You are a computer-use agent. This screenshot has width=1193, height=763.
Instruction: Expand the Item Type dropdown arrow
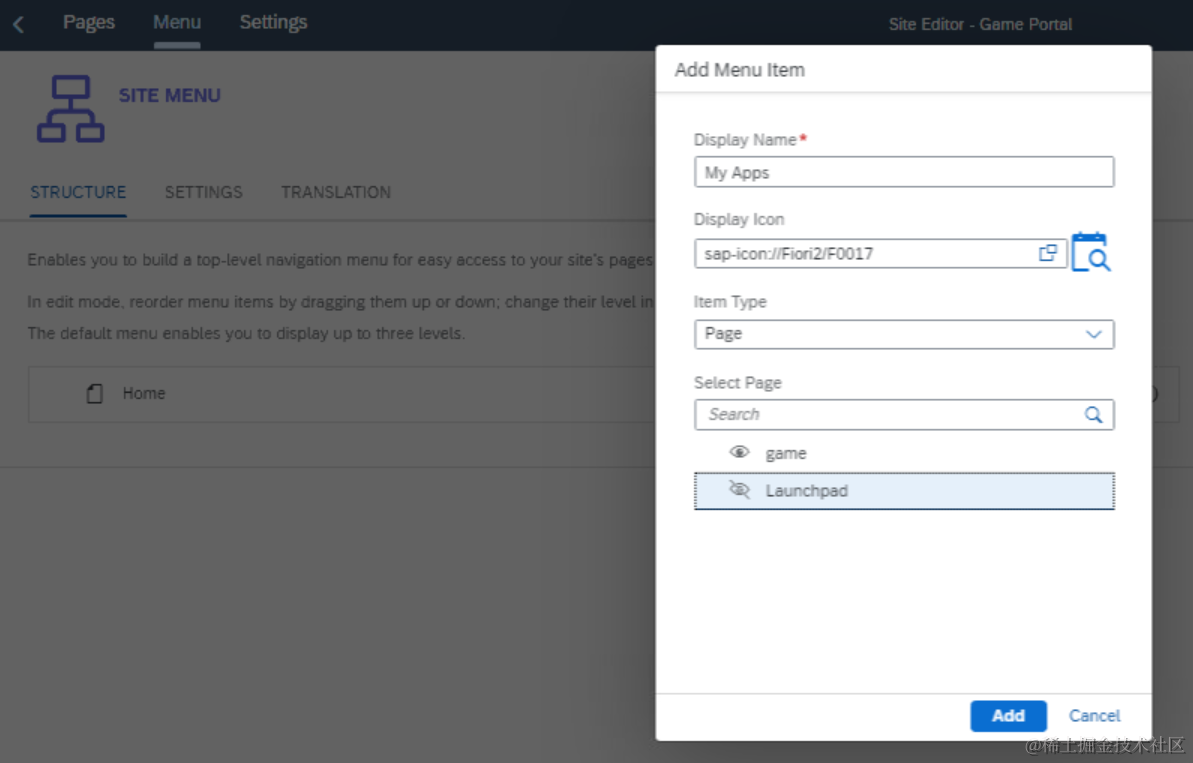1093,334
